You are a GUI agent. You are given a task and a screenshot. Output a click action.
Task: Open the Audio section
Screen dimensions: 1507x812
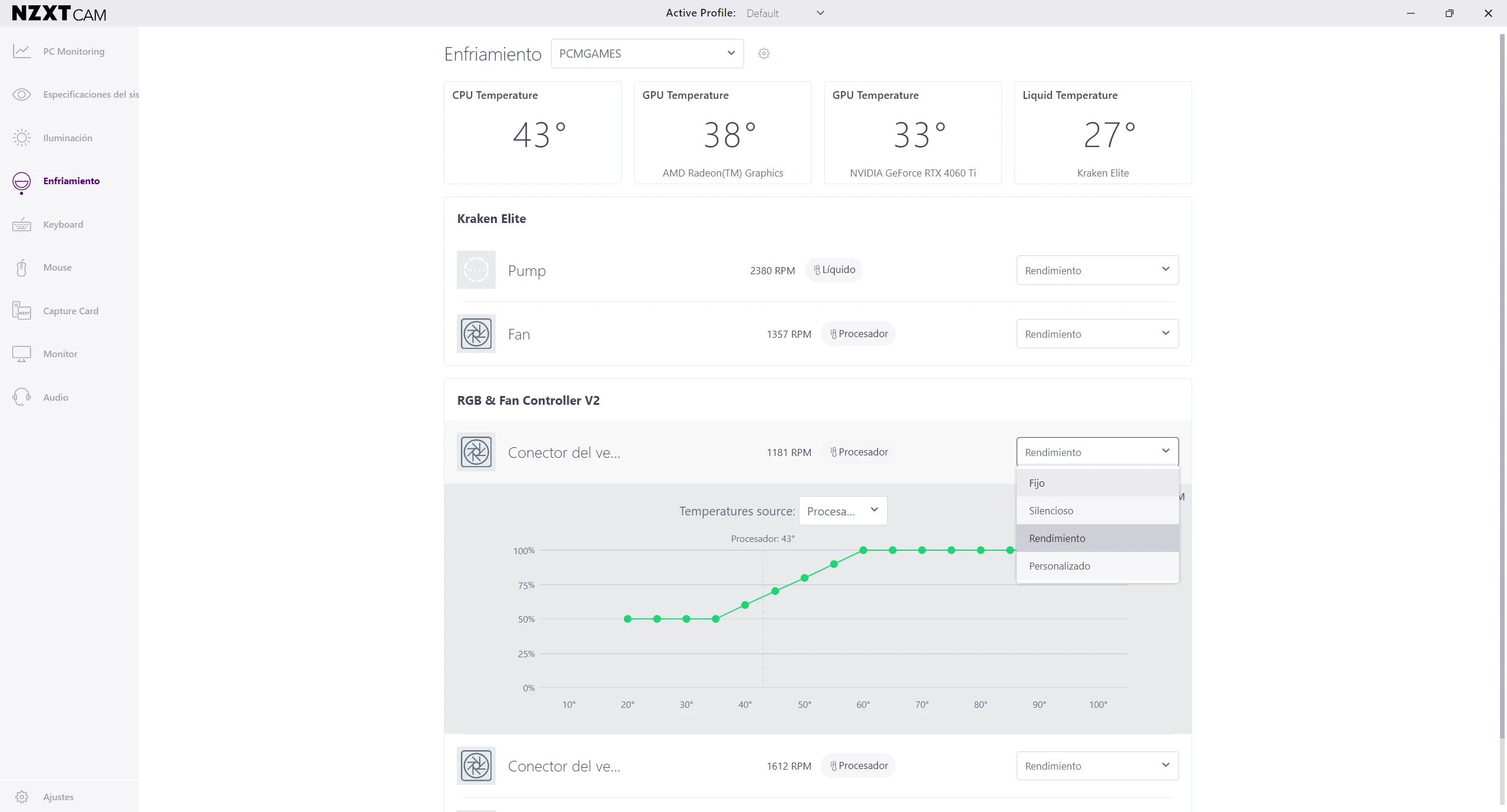(56, 397)
